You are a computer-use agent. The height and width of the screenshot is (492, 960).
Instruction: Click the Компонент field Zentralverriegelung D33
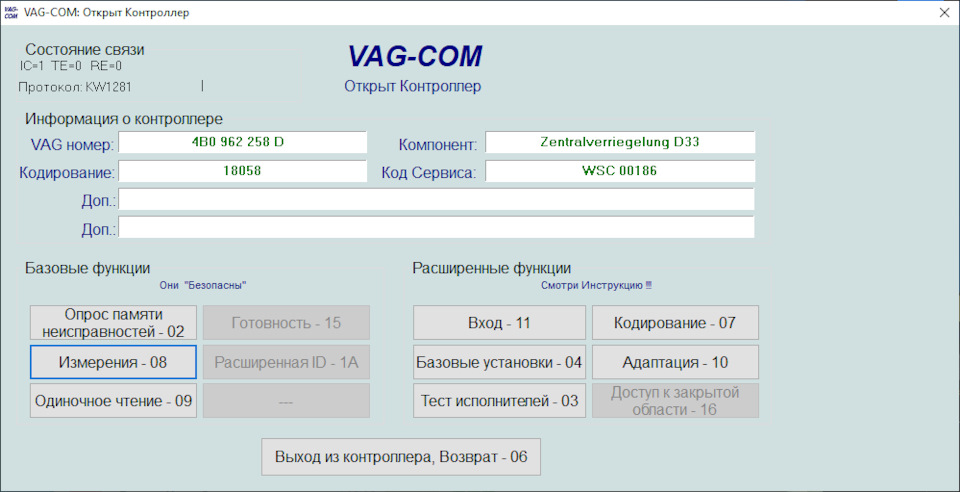pyautogui.click(x=620, y=142)
